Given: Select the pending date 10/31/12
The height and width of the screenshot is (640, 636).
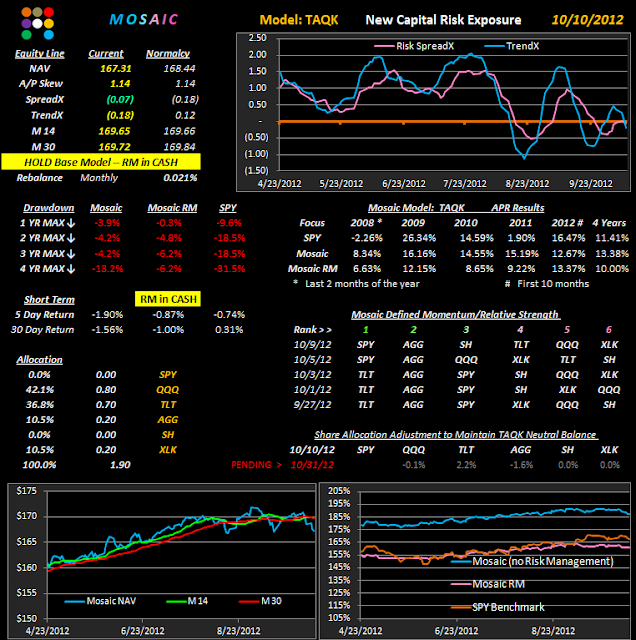Looking at the screenshot, I should 312,465.
